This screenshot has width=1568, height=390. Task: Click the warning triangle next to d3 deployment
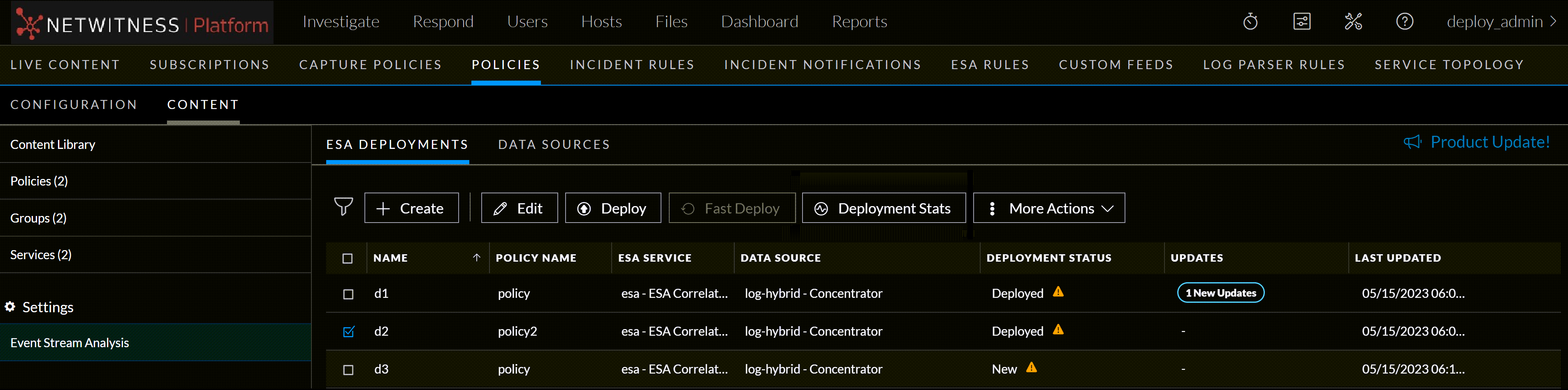pos(1032,368)
